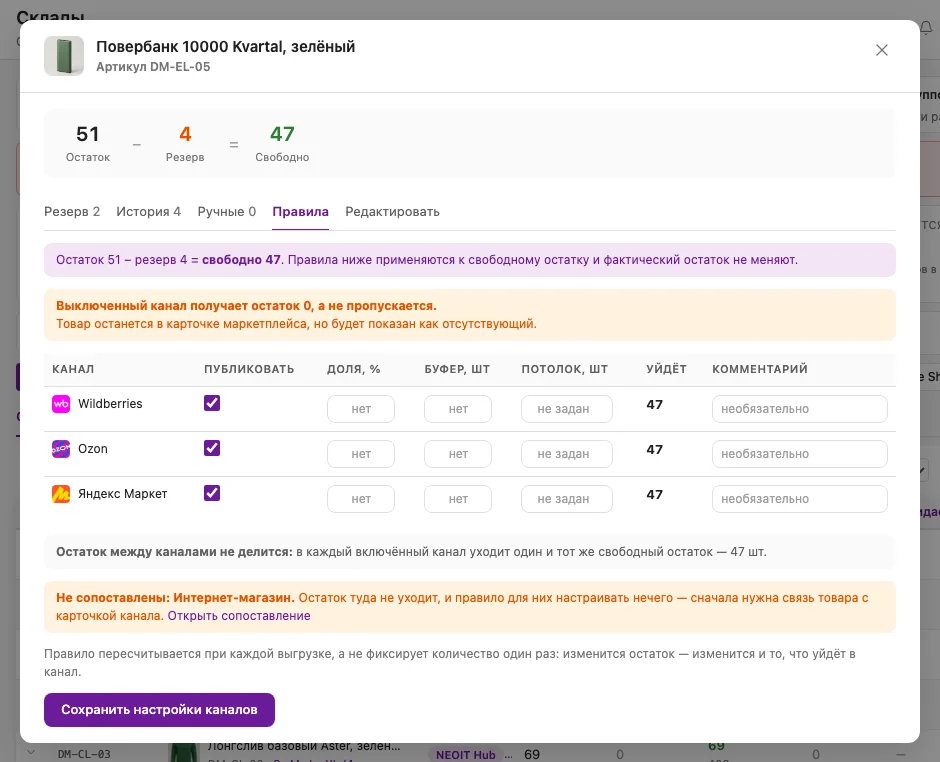Uncheck the Яндекс Маркет publish checkbox
The image size is (940, 762).
click(x=212, y=493)
